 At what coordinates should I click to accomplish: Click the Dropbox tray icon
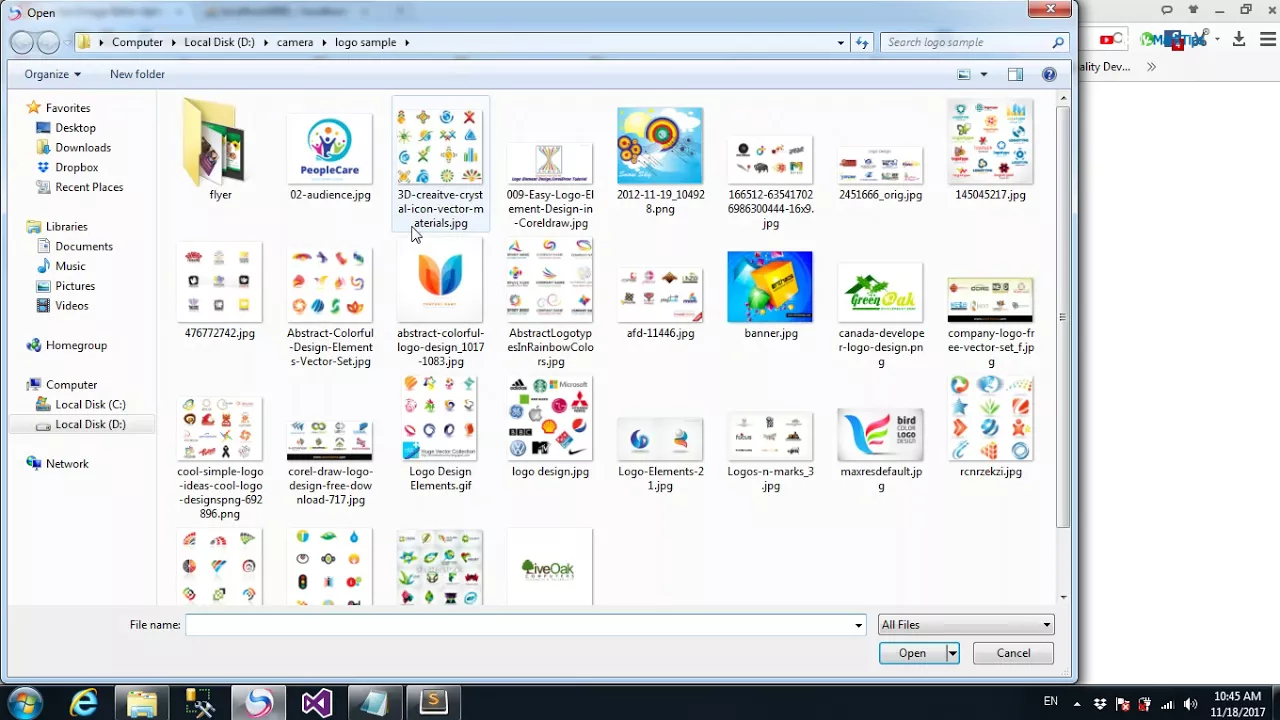[x=1100, y=703]
